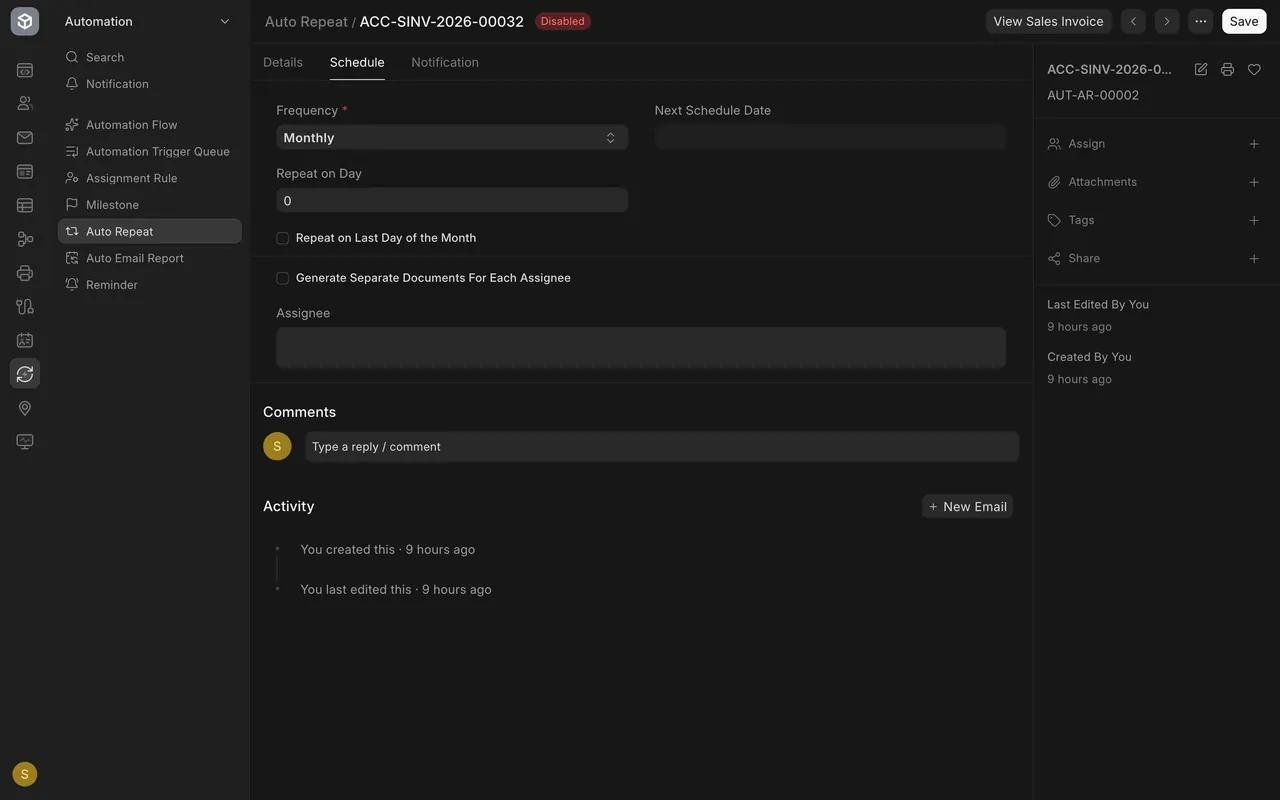Image resolution: width=1280 pixels, height=800 pixels.
Task: Click the heart like icon
Action: tap(1254, 69)
